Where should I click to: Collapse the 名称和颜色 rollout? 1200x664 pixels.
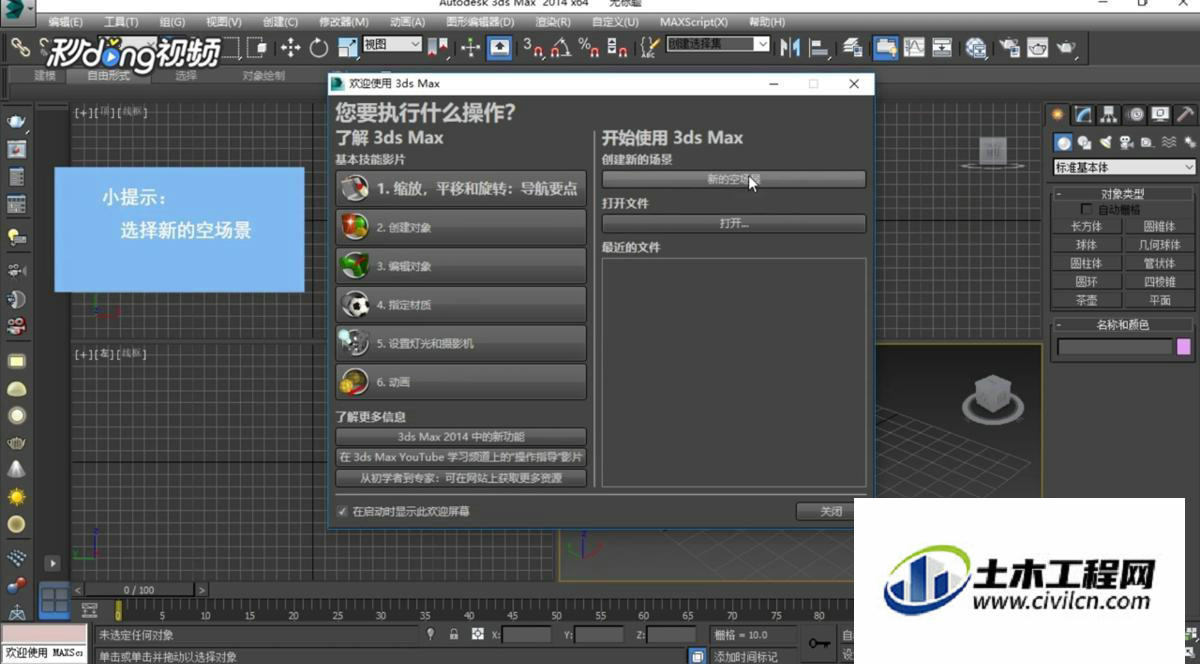click(1123, 325)
